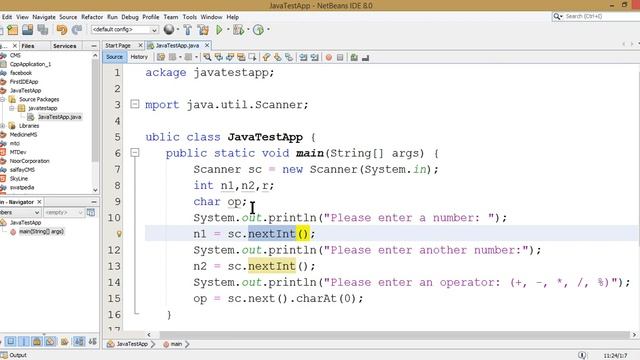This screenshot has height=360, width=640.
Task: Toggle a bookmark on the current line
Action: coord(289,58)
